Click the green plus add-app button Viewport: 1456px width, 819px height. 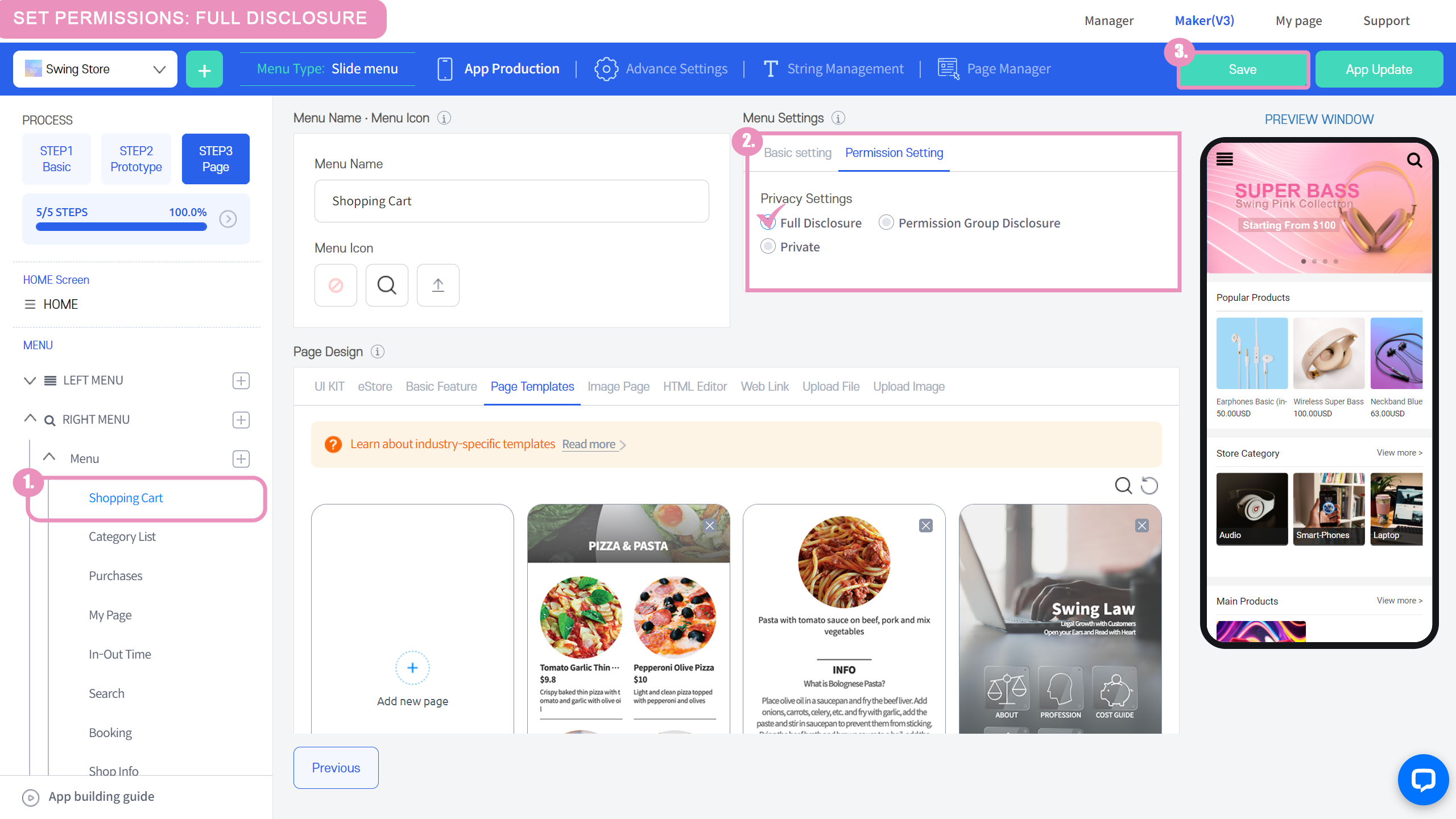click(x=204, y=69)
